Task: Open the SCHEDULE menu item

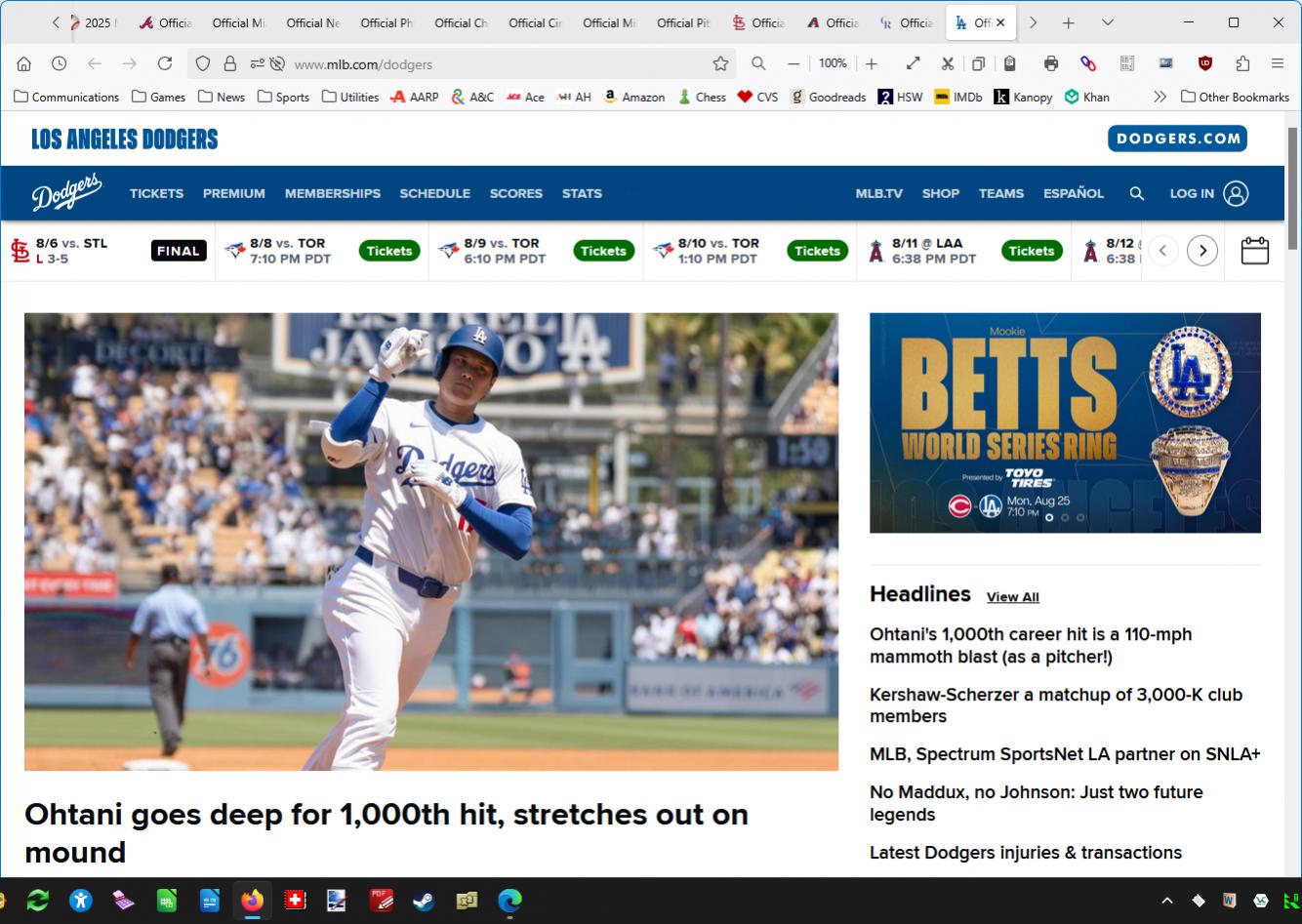Action: 434,193
